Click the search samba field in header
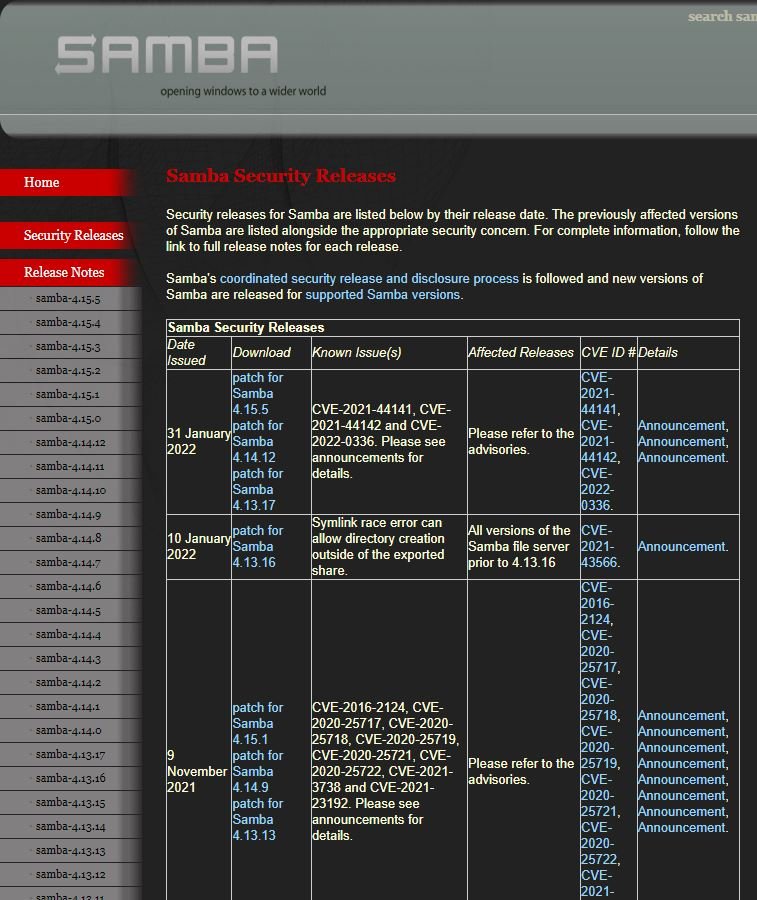Viewport: 757px width, 900px height. 722,16
